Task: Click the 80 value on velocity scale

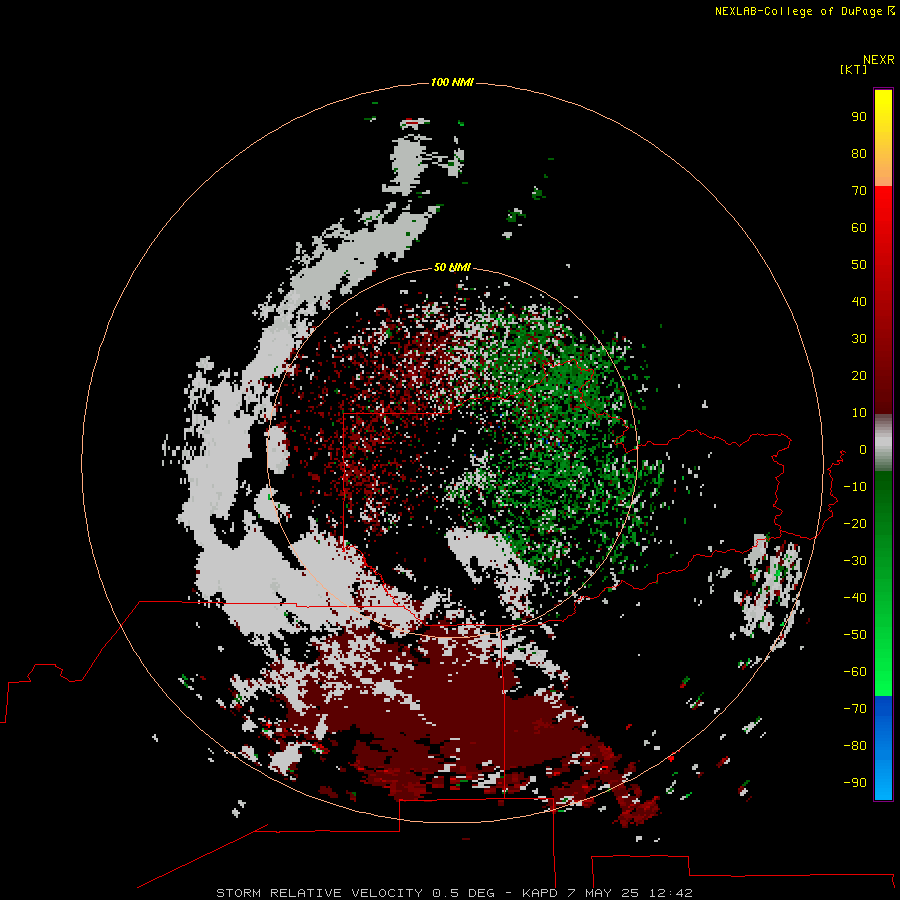Action: pyautogui.click(x=859, y=153)
